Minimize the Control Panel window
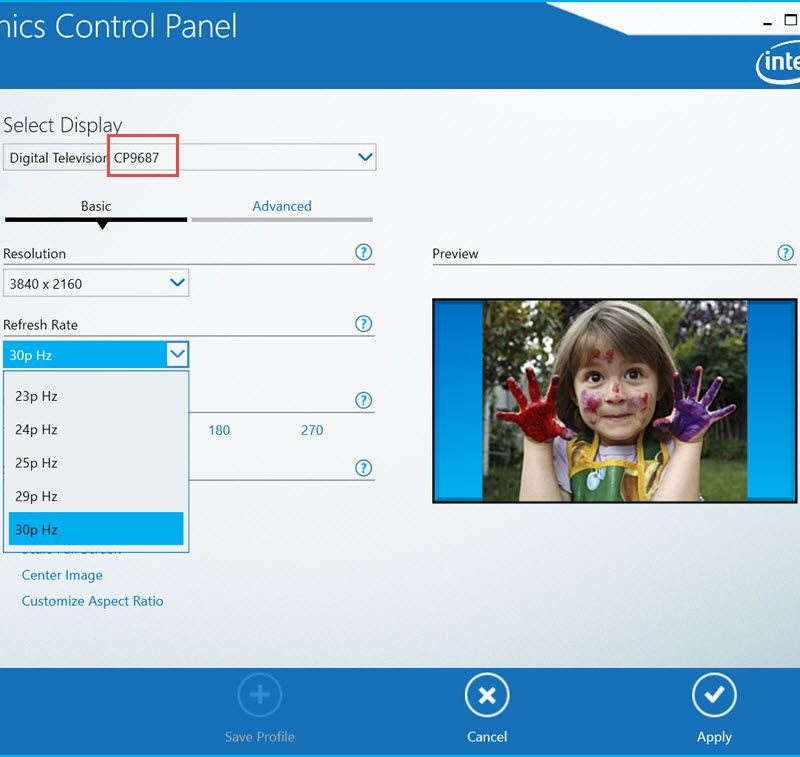800x757 pixels. (x=767, y=23)
